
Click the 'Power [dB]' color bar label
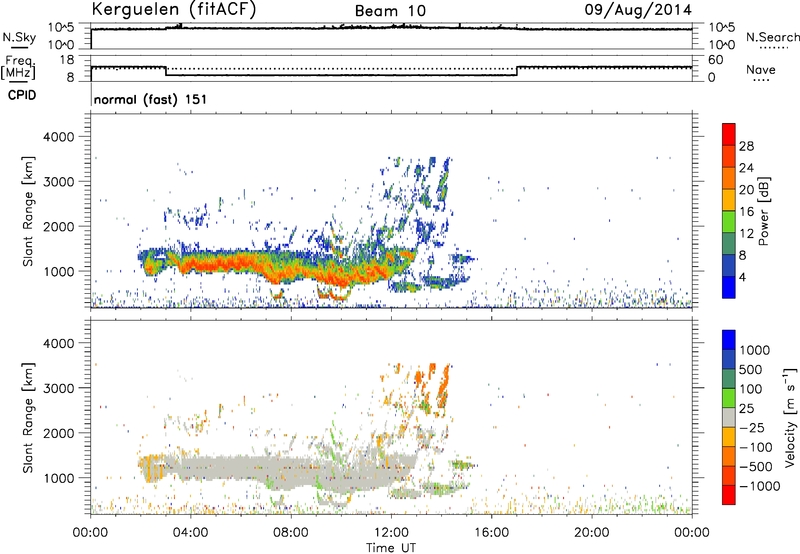[764, 211]
